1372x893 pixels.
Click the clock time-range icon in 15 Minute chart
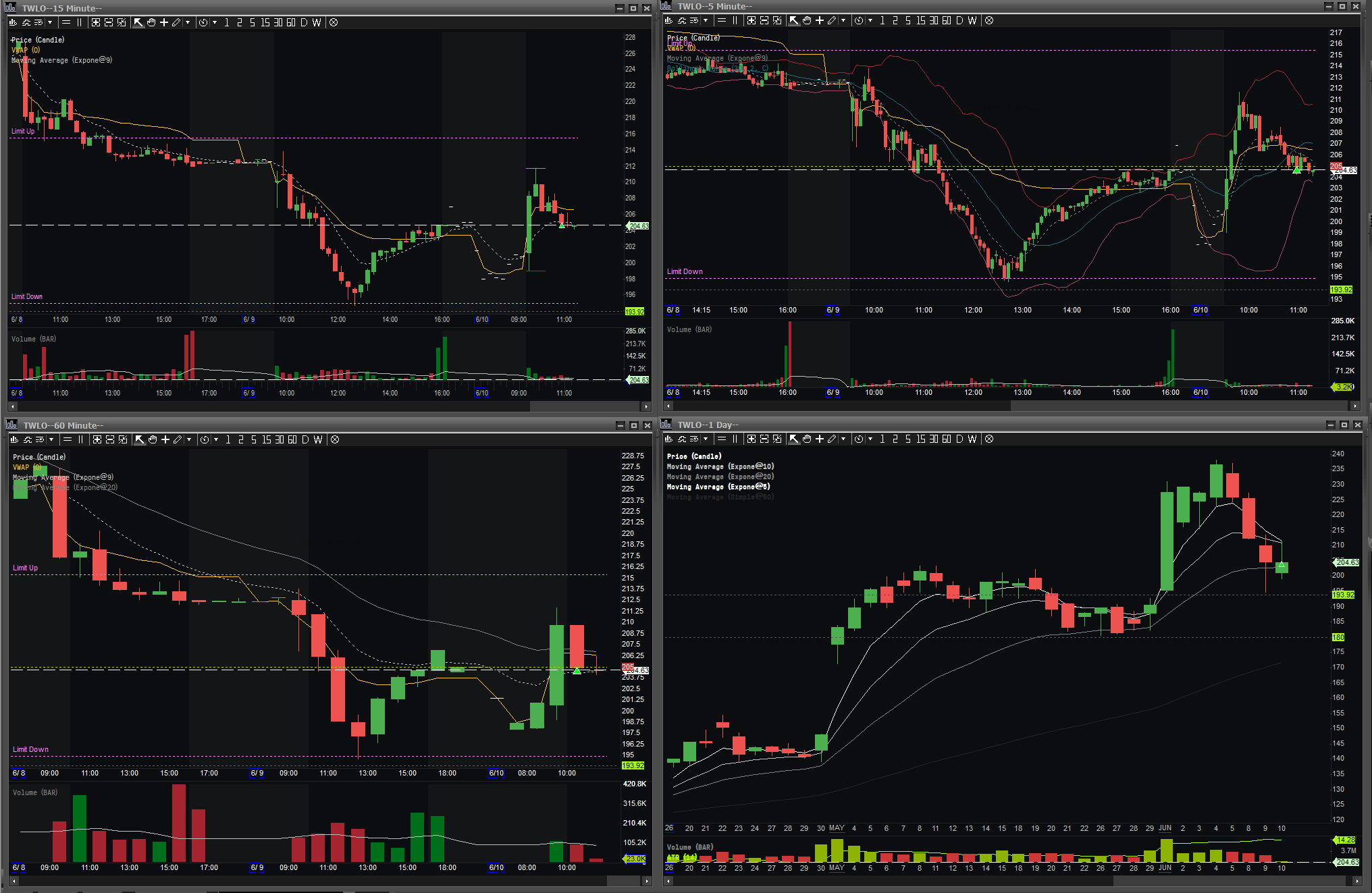[x=203, y=22]
